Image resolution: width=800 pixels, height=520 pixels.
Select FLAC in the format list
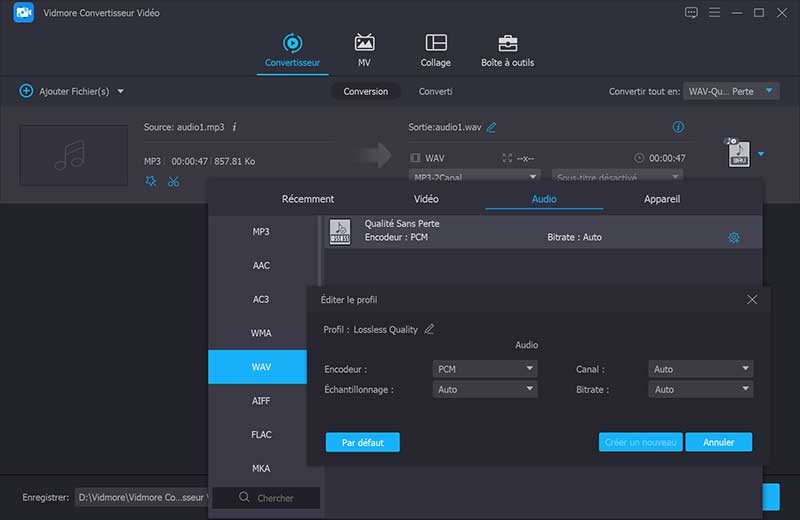[x=261, y=435]
